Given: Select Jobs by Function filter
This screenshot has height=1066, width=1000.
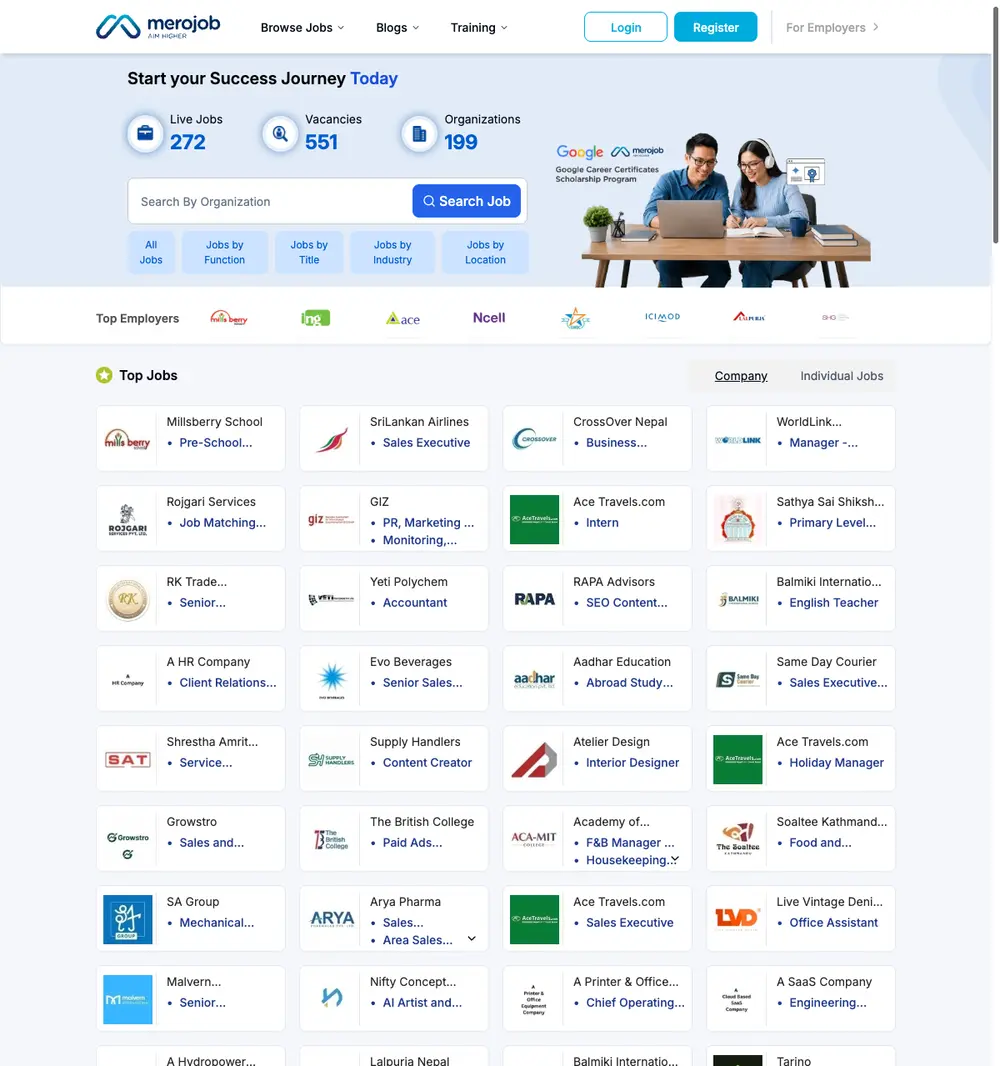Looking at the screenshot, I should pyautogui.click(x=224, y=252).
